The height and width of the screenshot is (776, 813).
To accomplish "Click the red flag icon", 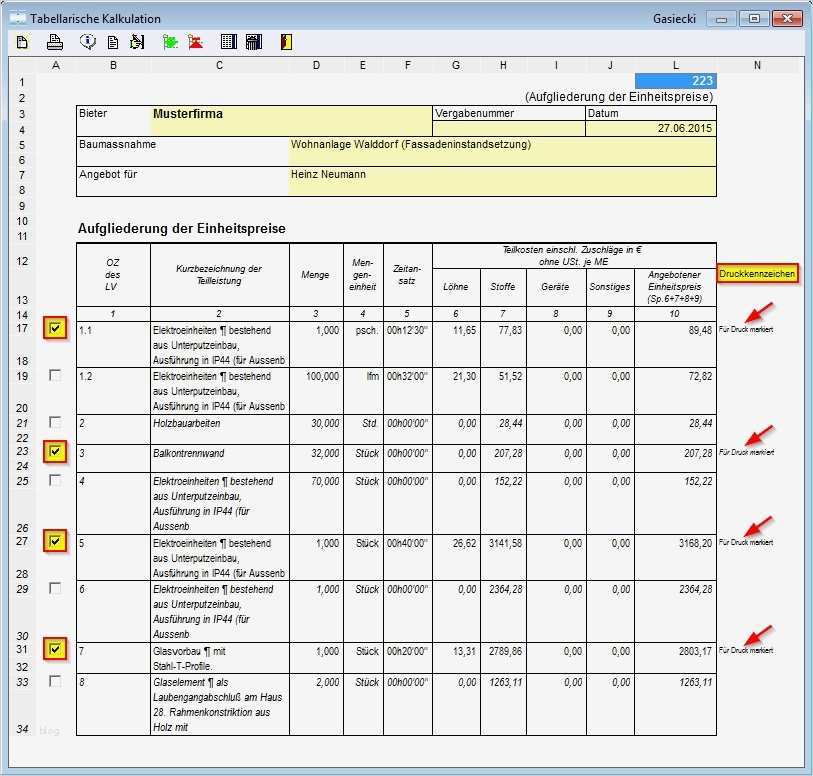I will (195, 42).
